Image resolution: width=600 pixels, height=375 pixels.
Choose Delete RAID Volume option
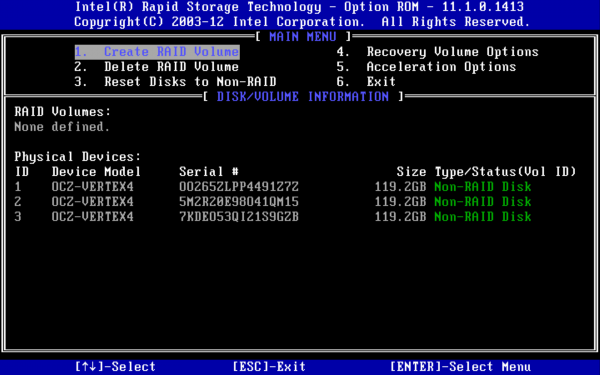157,67
